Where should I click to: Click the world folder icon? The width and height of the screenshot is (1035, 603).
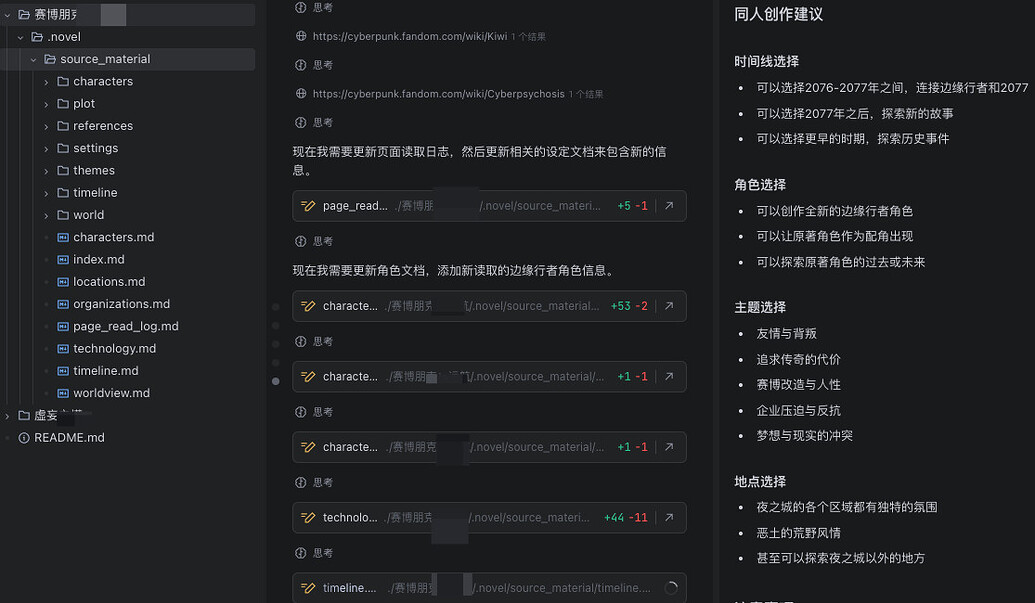coord(63,214)
